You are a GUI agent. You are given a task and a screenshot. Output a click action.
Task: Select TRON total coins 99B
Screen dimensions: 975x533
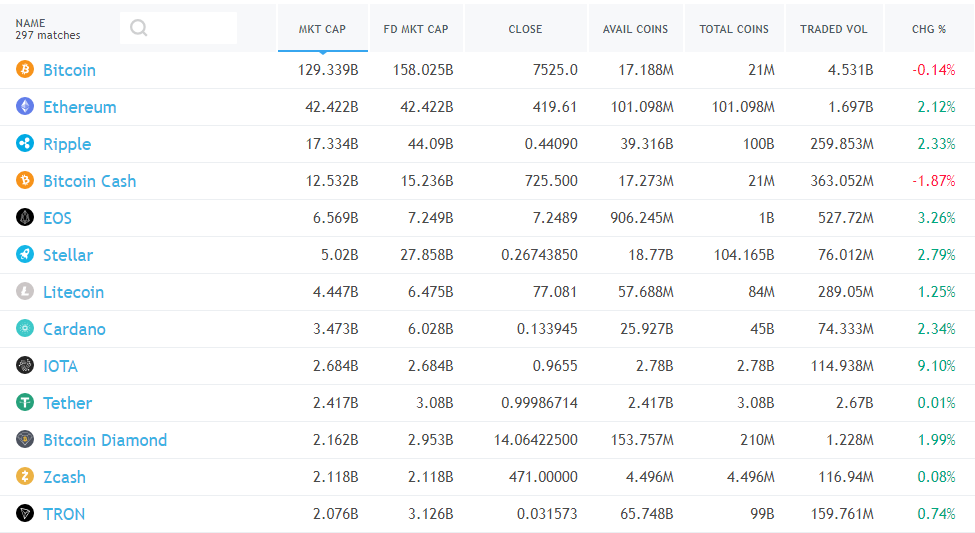point(762,514)
